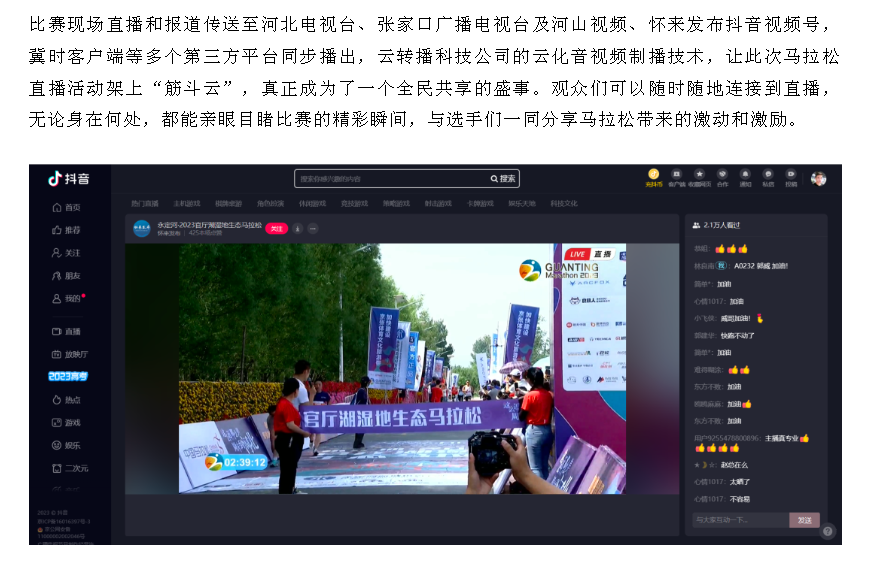Click the 搜索 search button
The image size is (878, 562).
click(504, 179)
